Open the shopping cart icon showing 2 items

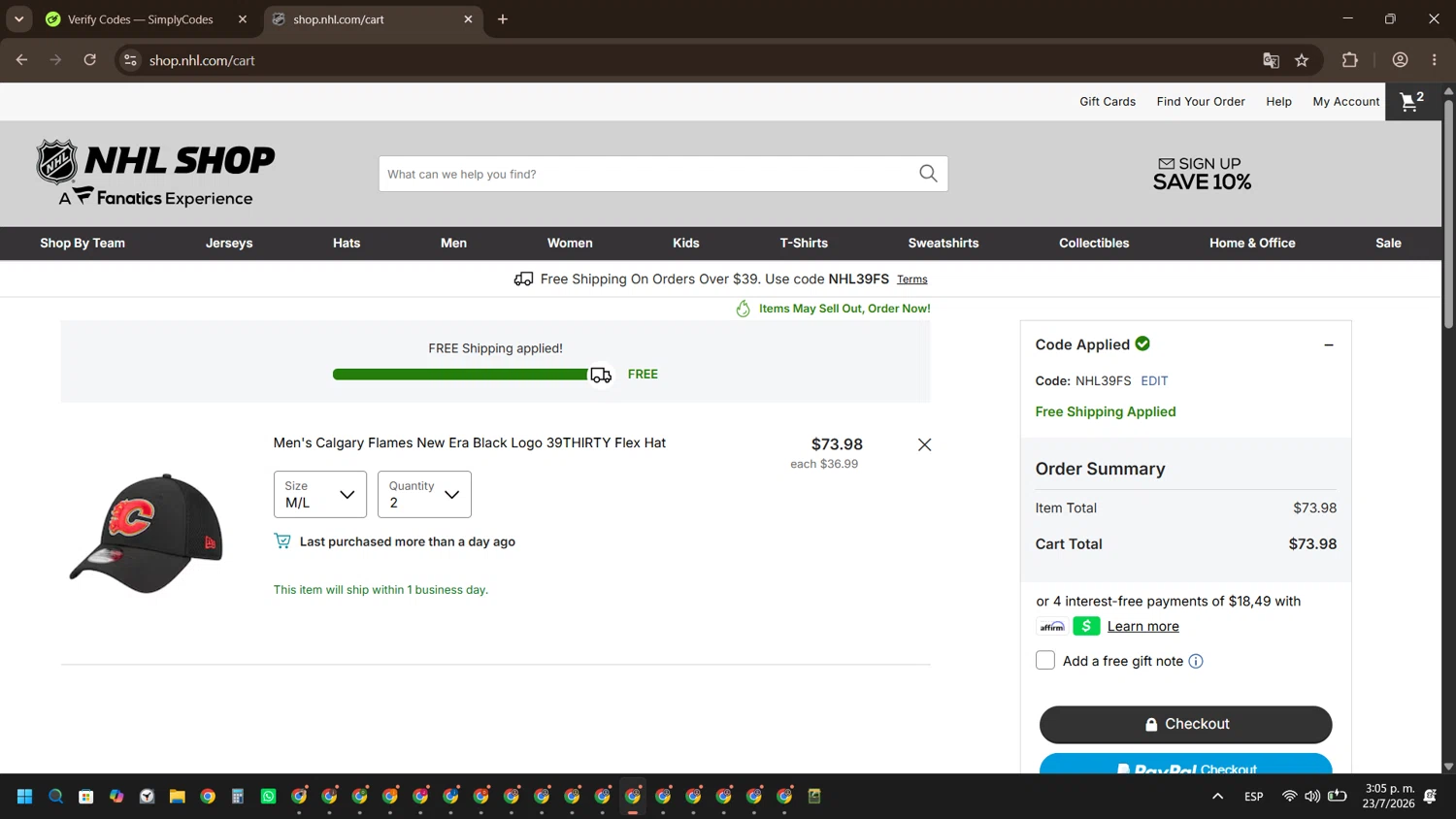click(1412, 101)
